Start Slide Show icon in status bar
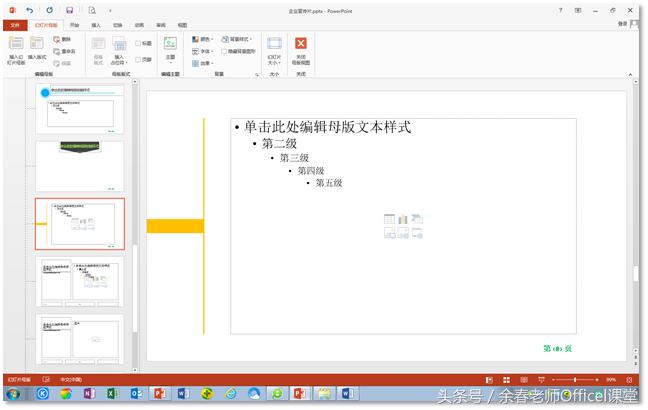Viewport: 648px width, 410px height. pyautogui.click(x=541, y=379)
